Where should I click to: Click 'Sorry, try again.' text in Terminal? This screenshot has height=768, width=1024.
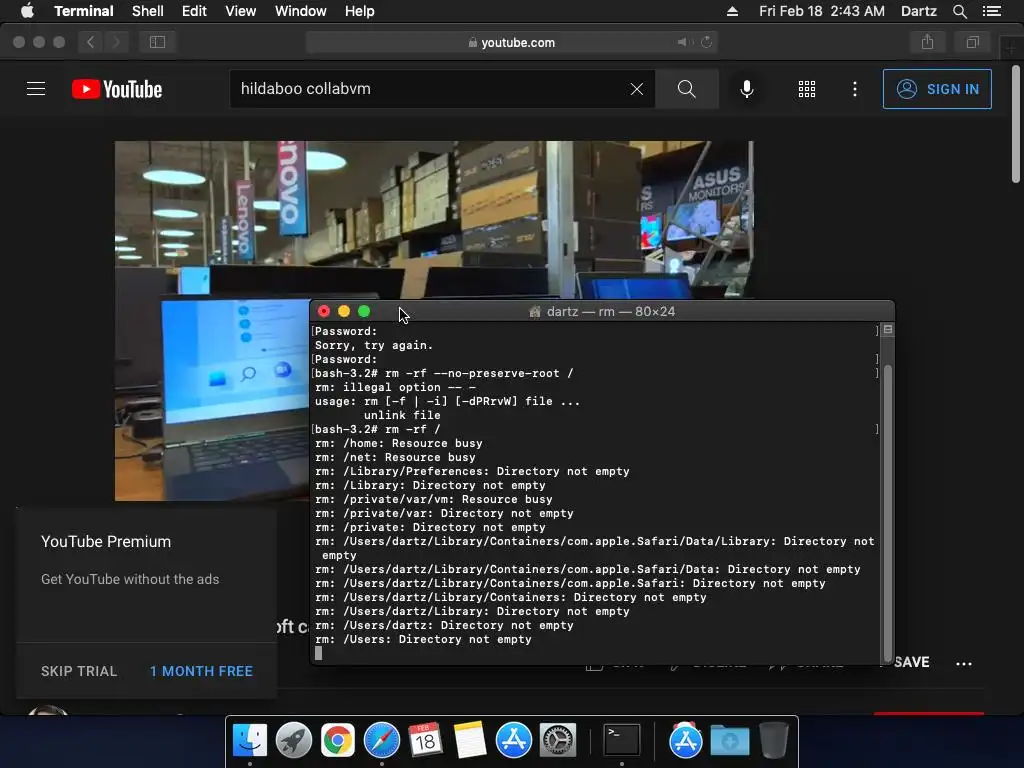click(x=374, y=345)
